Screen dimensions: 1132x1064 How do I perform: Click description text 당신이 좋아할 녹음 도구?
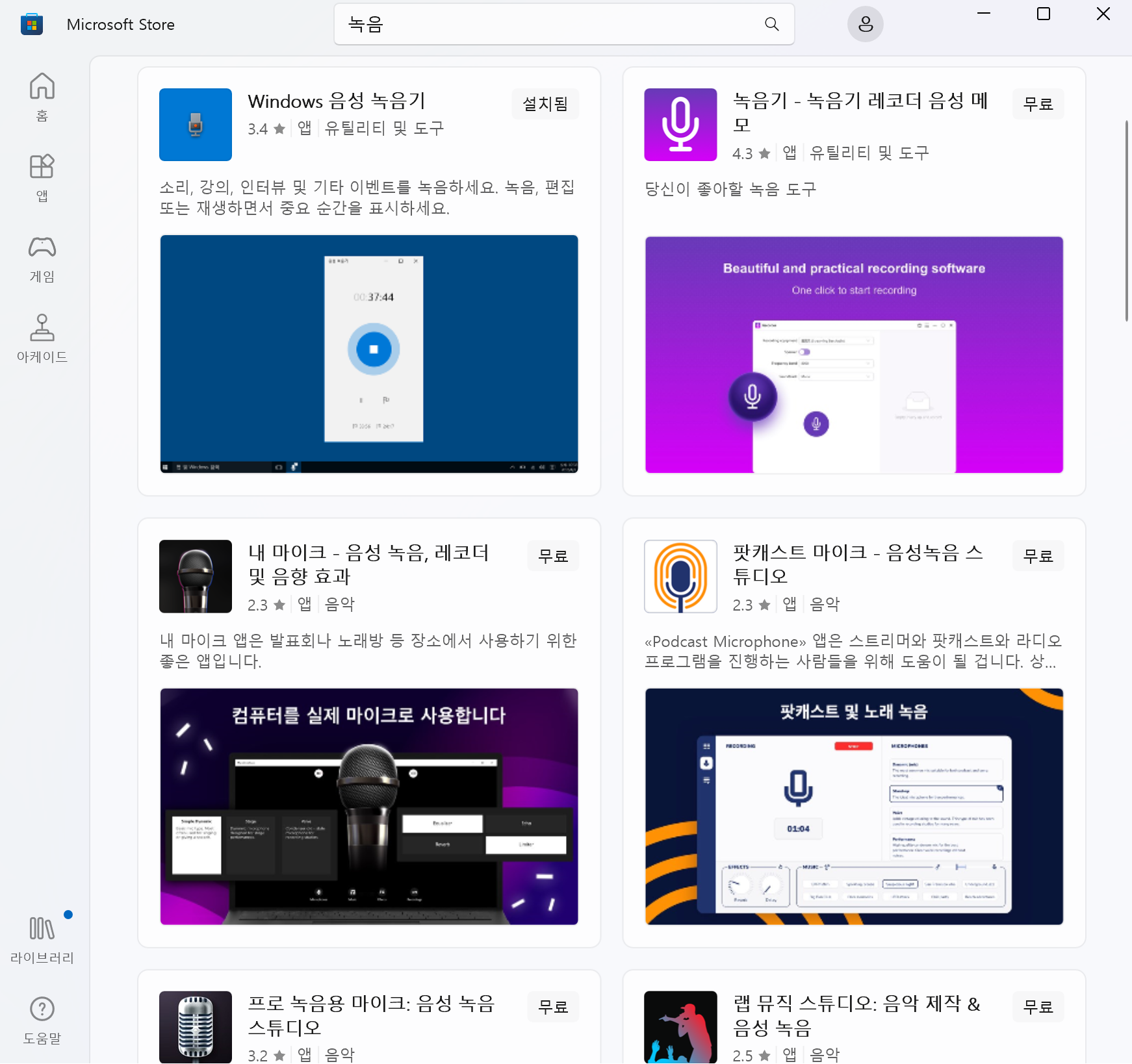pyautogui.click(x=730, y=189)
